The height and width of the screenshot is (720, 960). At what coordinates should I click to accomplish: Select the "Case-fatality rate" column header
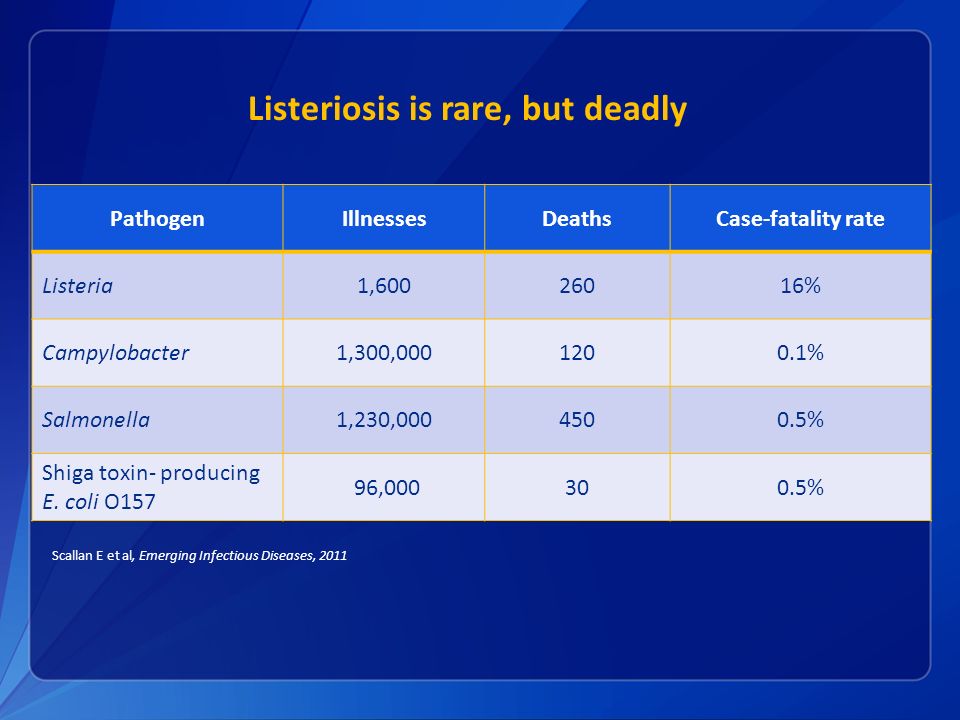(800, 218)
